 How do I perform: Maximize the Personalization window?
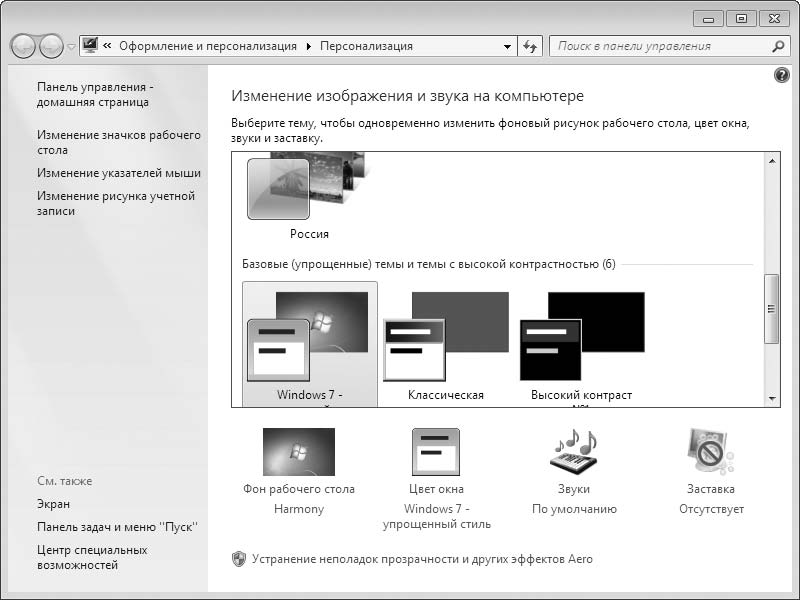pyautogui.click(x=741, y=19)
